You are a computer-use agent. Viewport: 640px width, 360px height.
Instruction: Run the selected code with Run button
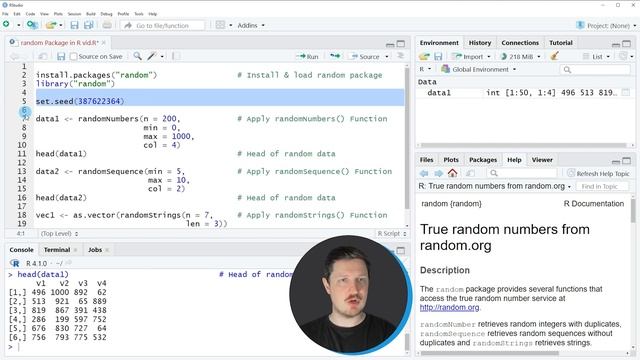point(307,56)
